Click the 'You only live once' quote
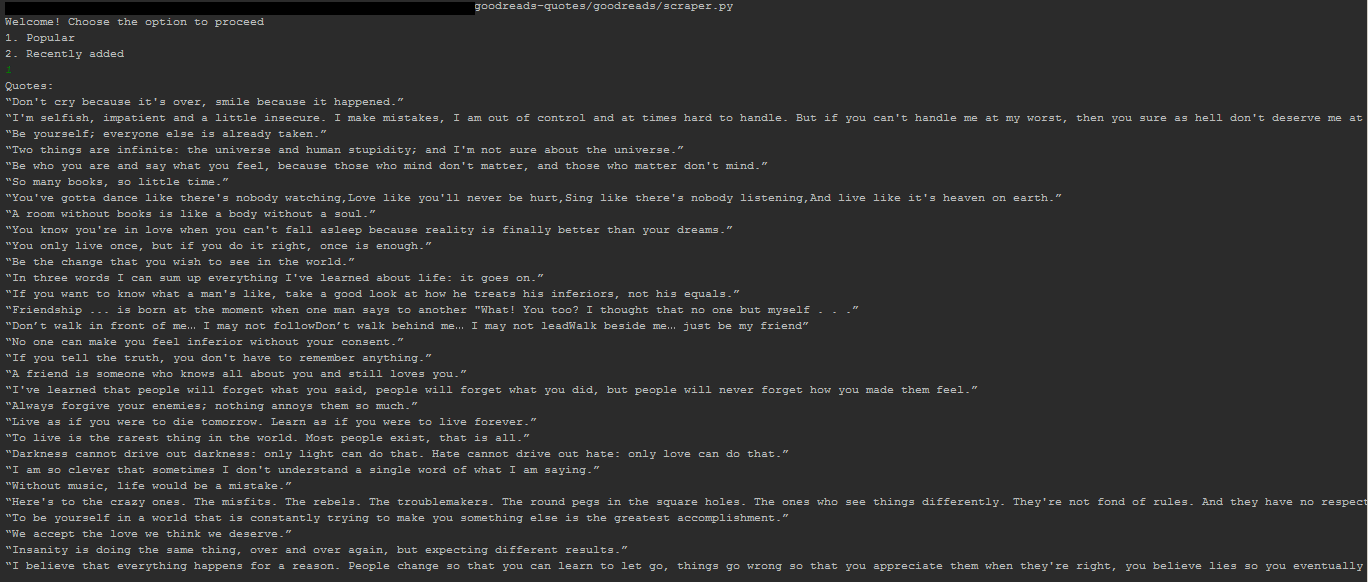 point(219,246)
